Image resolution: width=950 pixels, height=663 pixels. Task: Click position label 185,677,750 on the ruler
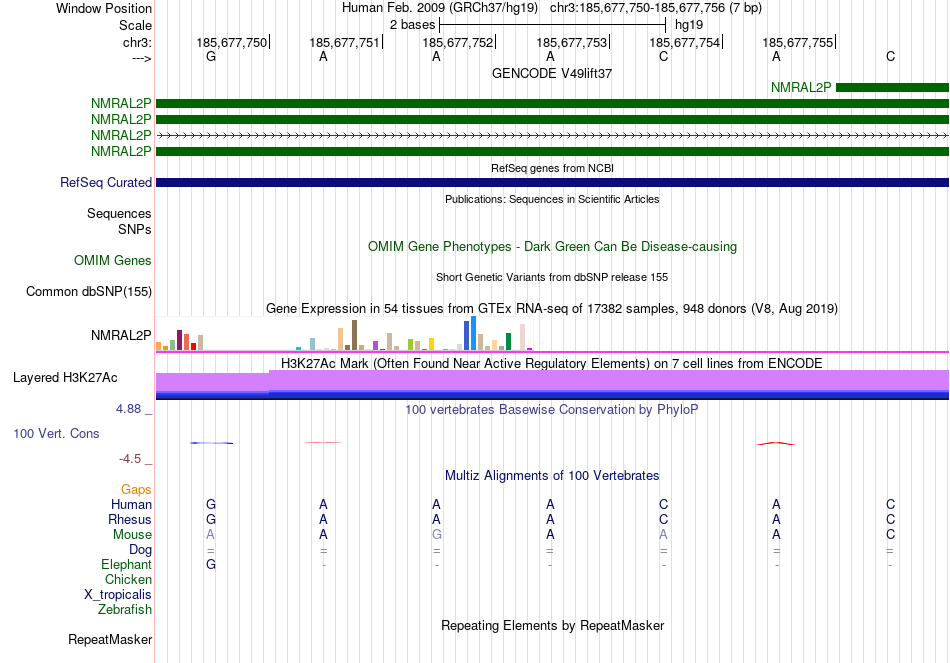(231, 42)
